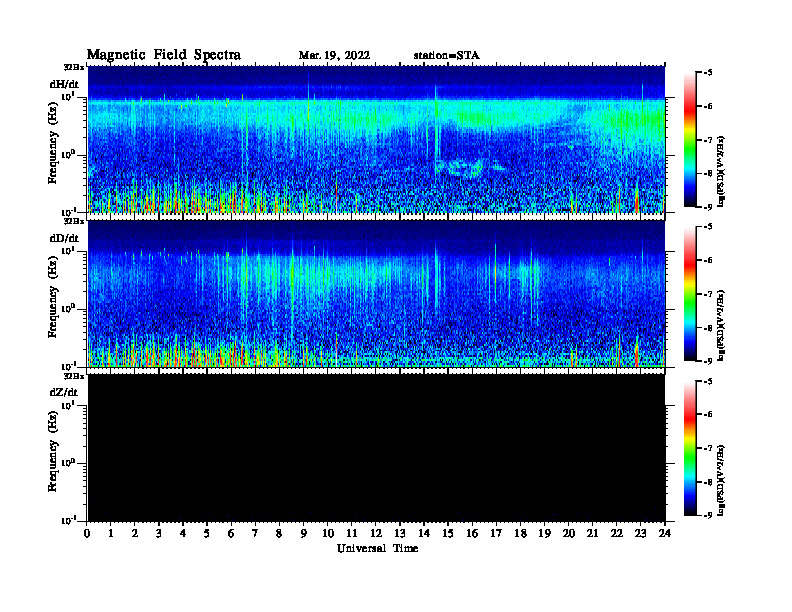Click hour tick label 18 on time axis
Viewport: 792px width, 612px height.
coord(520,534)
